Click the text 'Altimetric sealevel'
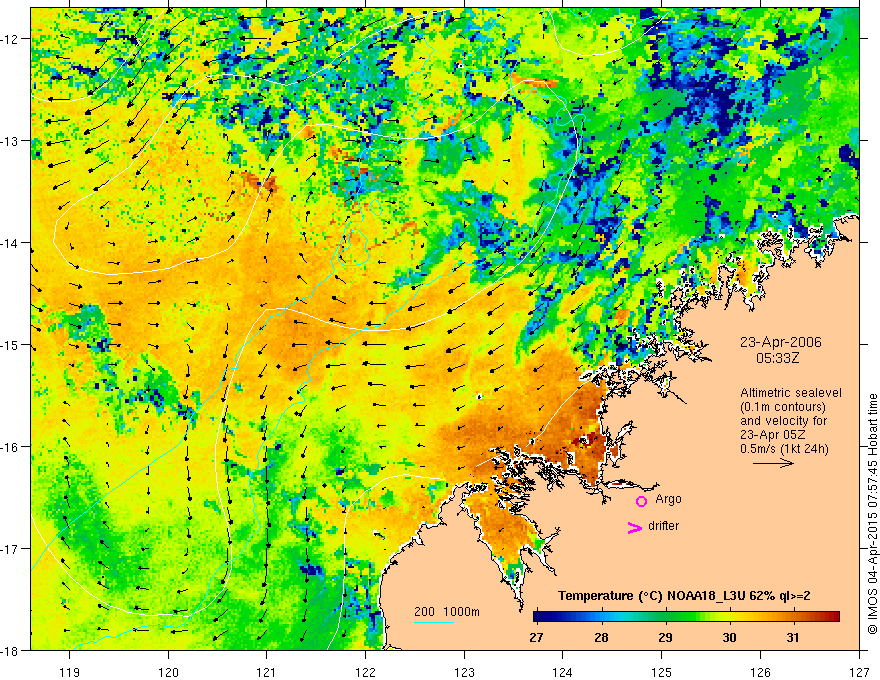This screenshot has height=680, width=880. click(791, 393)
